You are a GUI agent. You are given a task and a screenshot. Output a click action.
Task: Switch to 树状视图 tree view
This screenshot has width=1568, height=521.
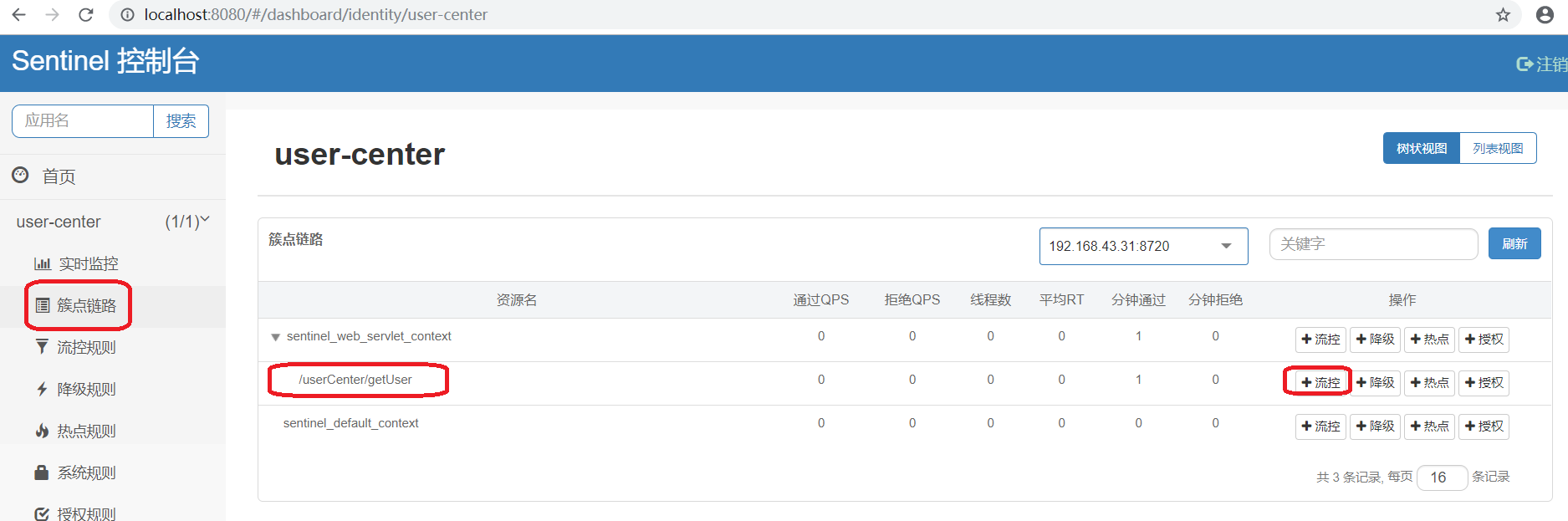tap(1421, 148)
